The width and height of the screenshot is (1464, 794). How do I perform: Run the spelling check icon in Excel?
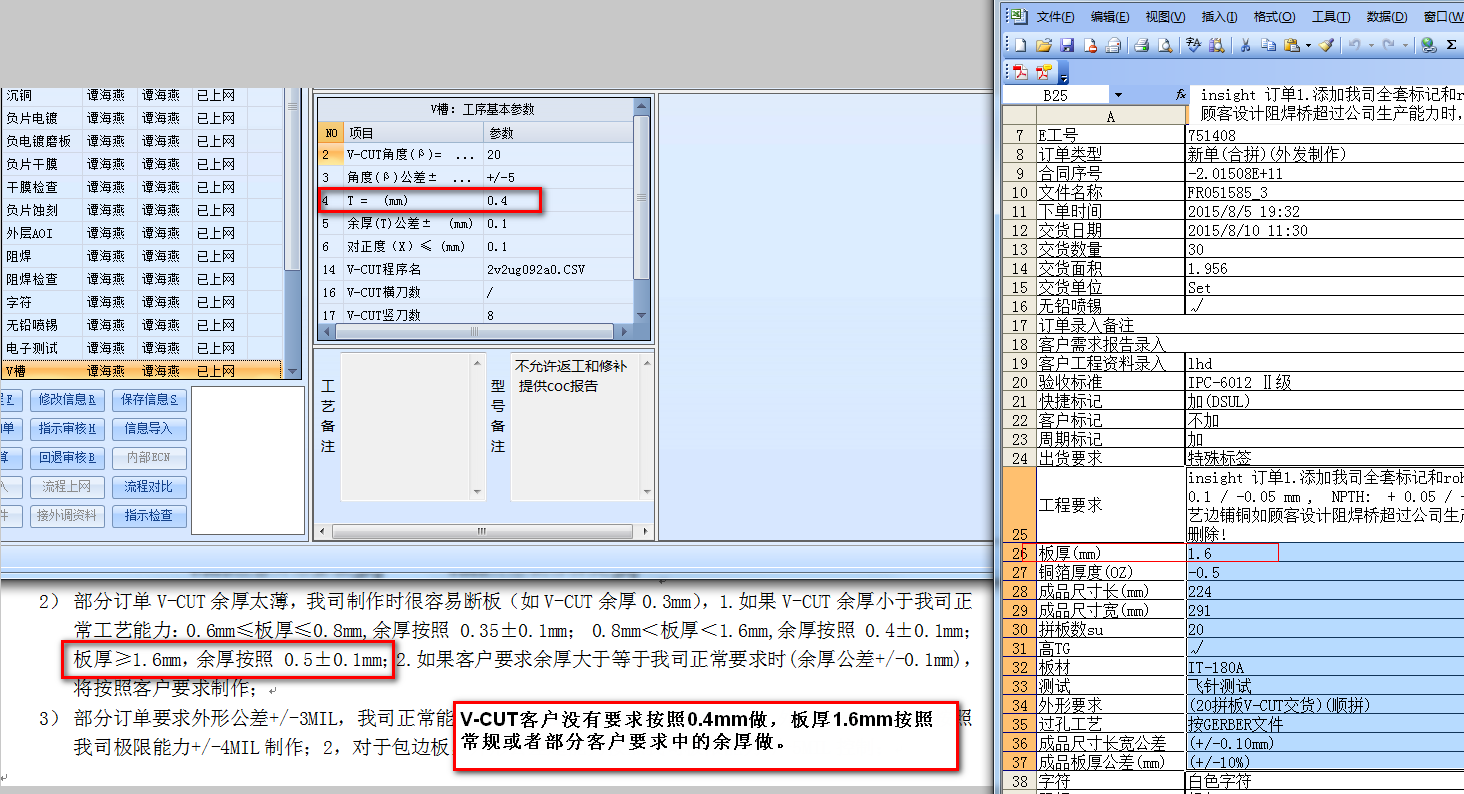[1193, 45]
